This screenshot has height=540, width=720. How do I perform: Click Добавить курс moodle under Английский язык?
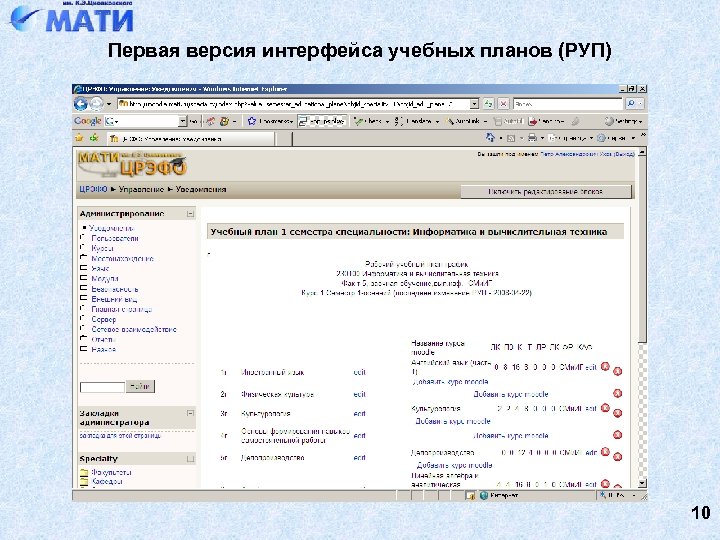click(450, 382)
